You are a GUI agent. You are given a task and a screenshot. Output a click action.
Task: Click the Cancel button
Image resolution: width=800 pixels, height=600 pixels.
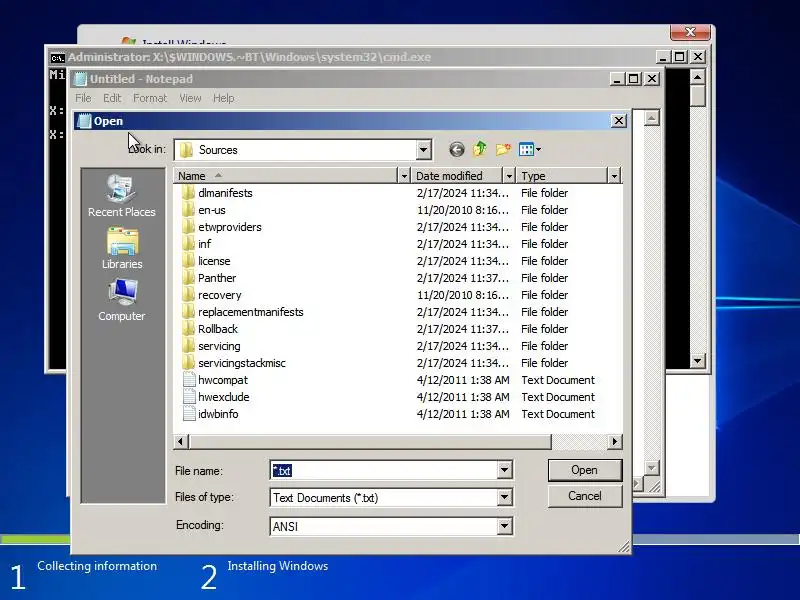[x=585, y=496]
